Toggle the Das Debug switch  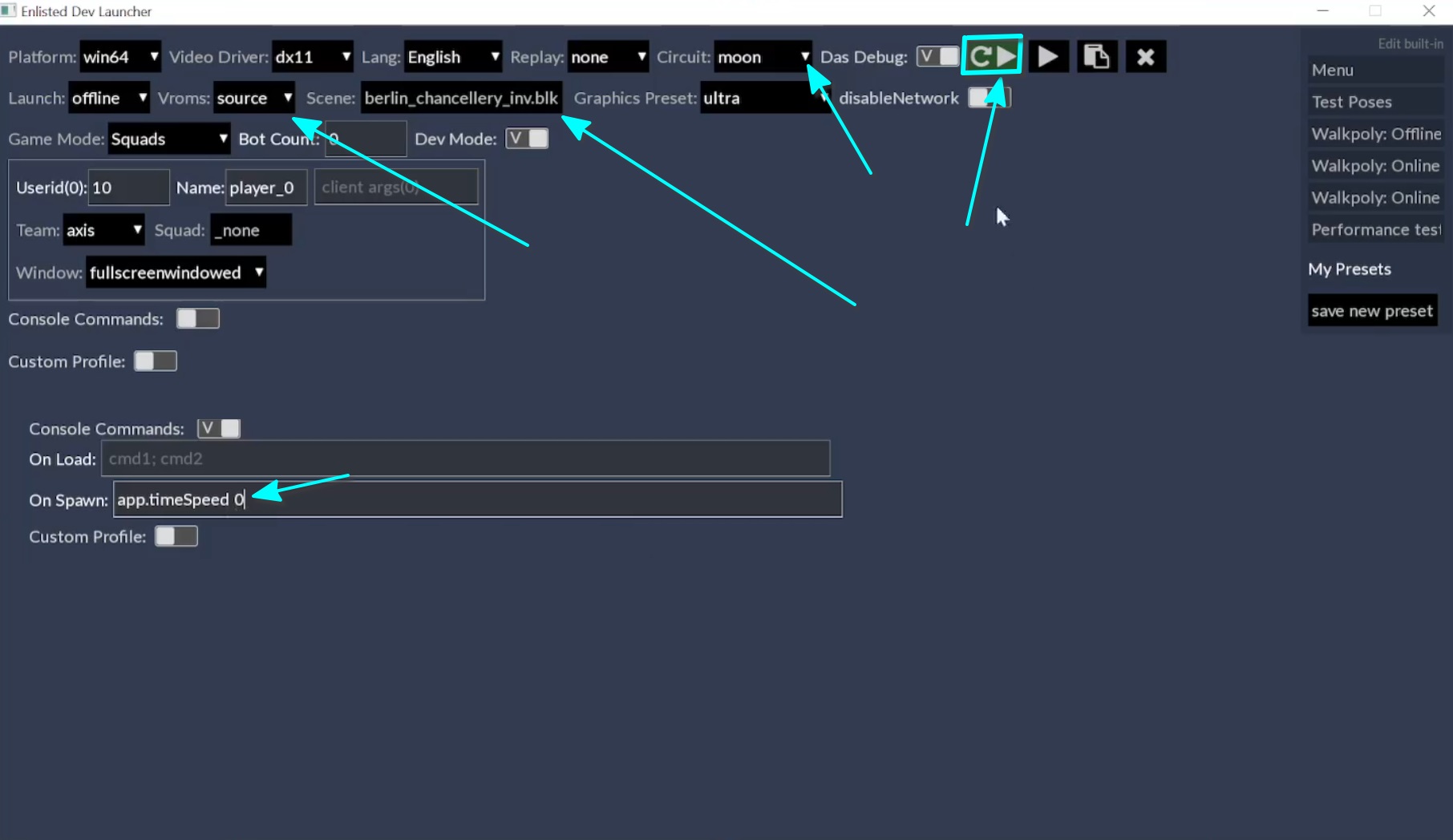click(x=937, y=57)
